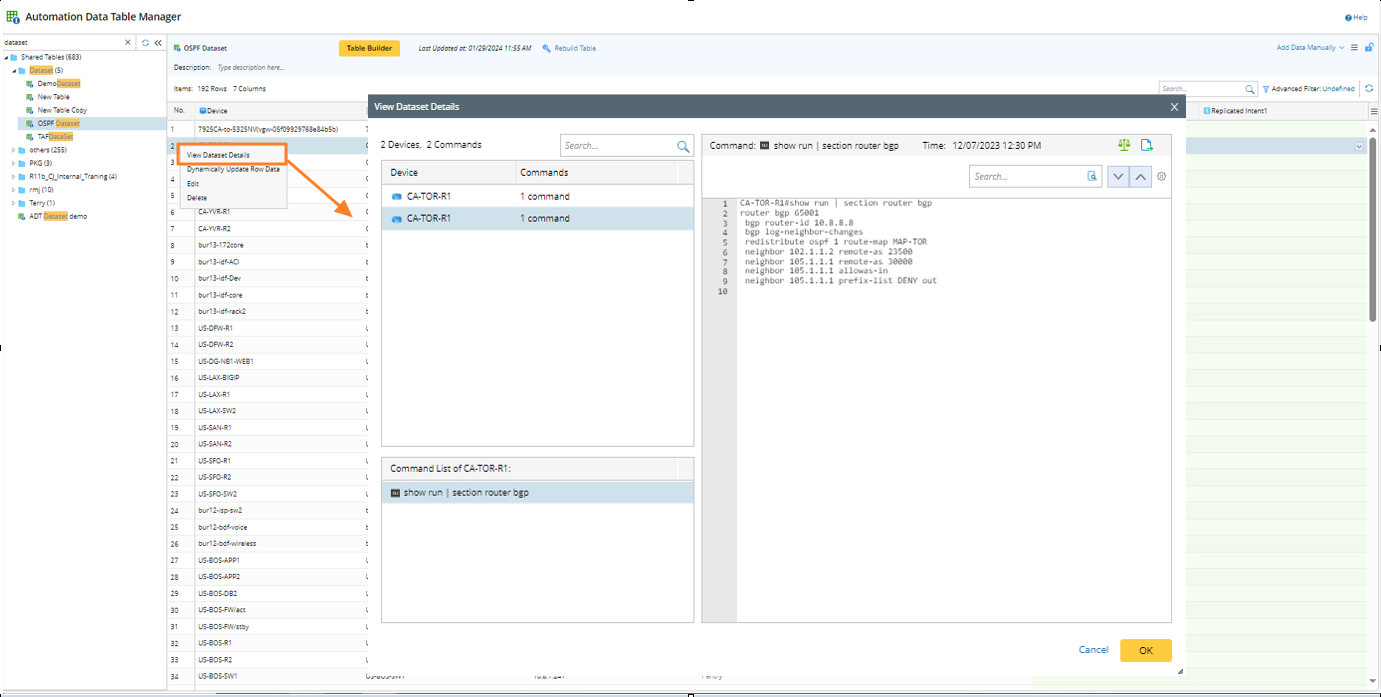Open dropdown arrow in selected Replicated Intent1 cell
Screen dimensions: 1381x697
click(1359, 146)
